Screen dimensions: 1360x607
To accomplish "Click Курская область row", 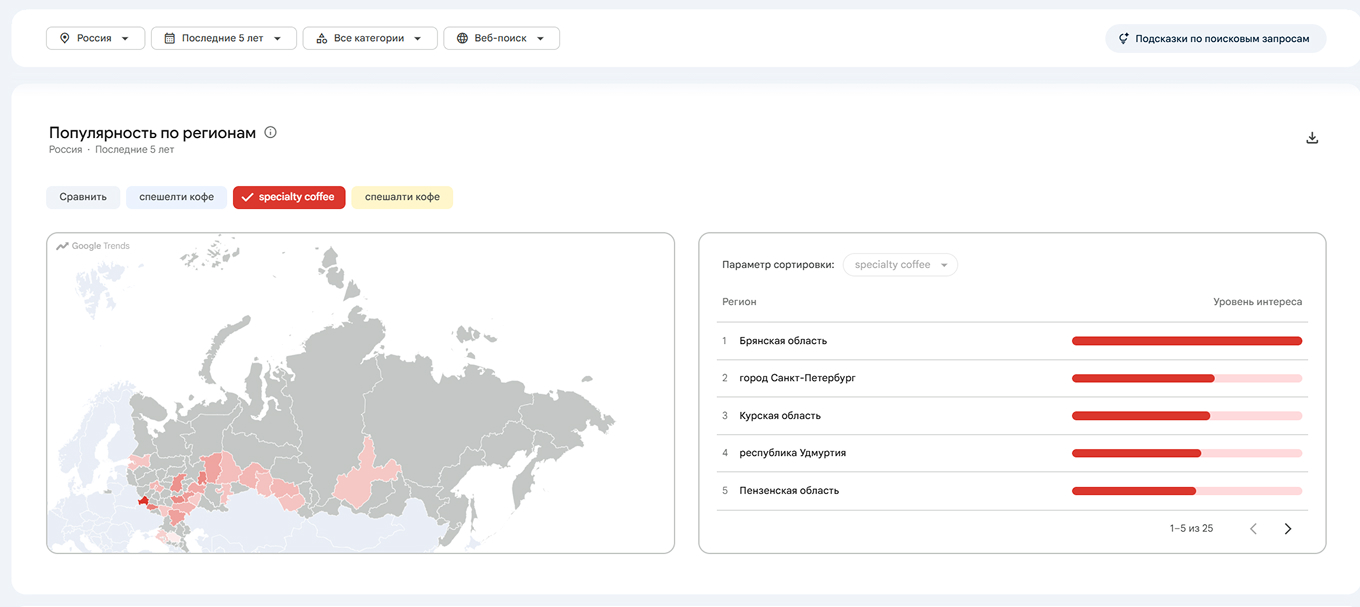I will click(1012, 416).
